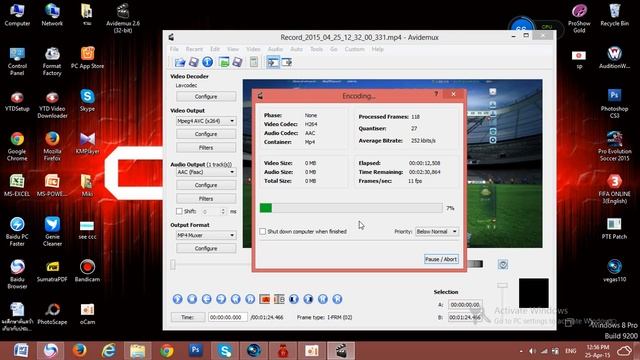The height and width of the screenshot is (360, 640).
Task: Open the Video Output codec dropdown
Action: (x=206, y=121)
